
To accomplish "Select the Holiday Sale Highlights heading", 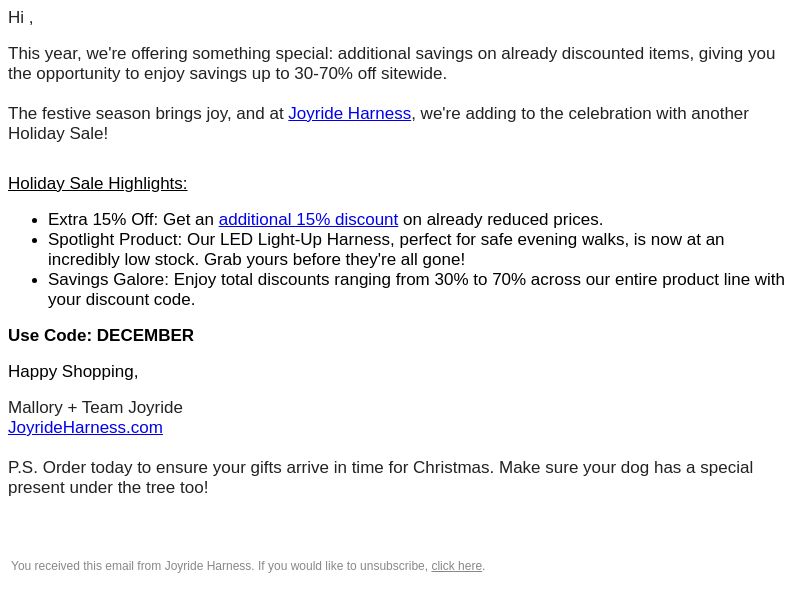I will point(97,183).
